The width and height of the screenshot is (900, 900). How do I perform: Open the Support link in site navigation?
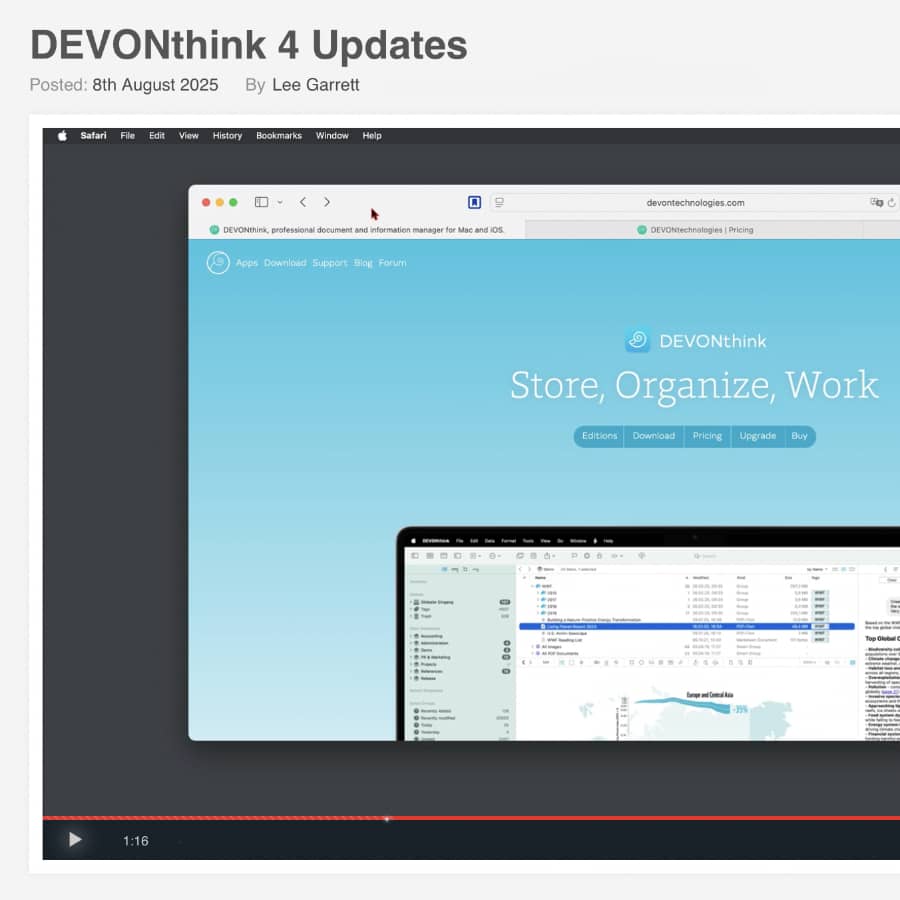point(329,263)
